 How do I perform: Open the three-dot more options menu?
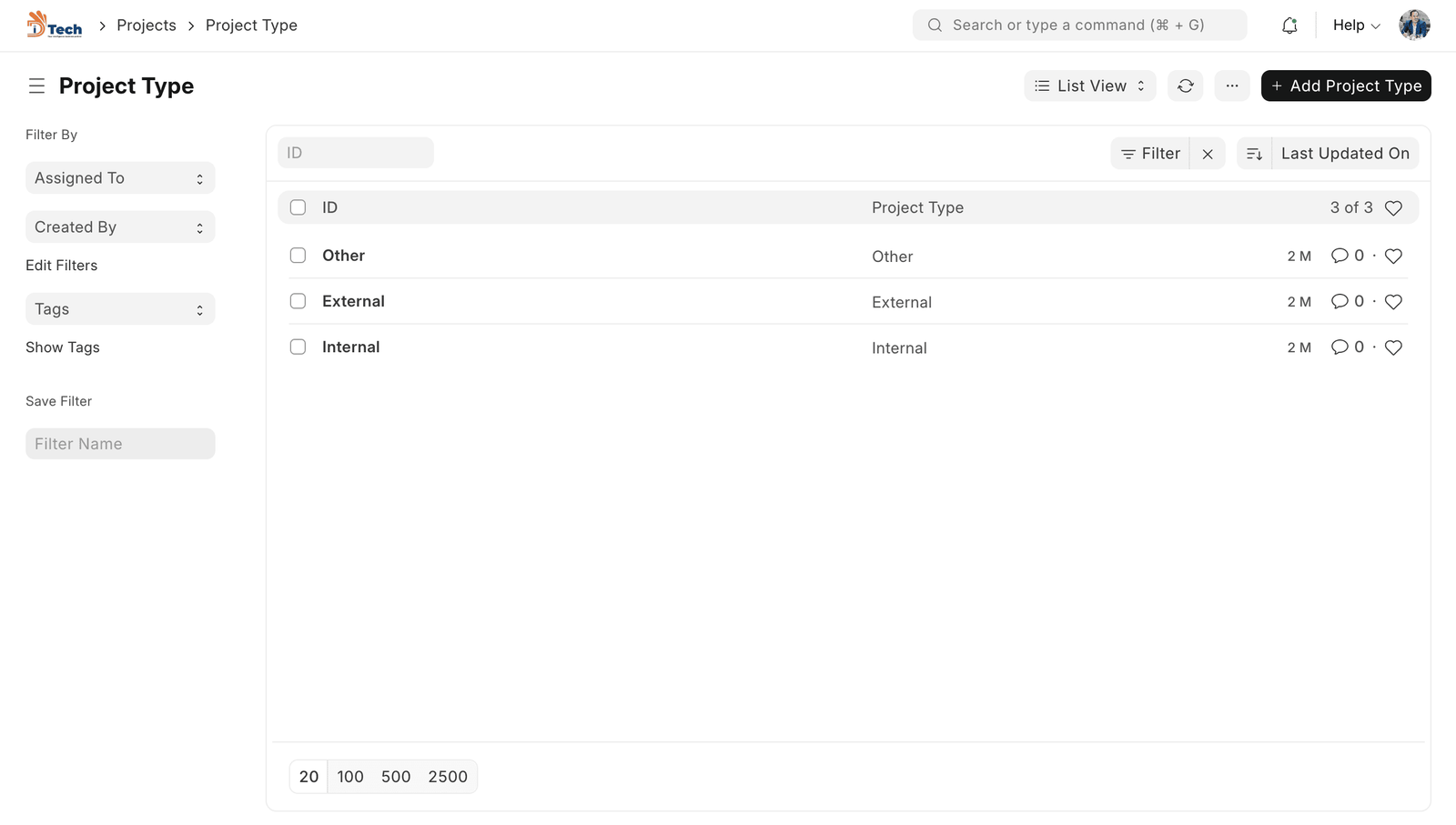[1231, 86]
